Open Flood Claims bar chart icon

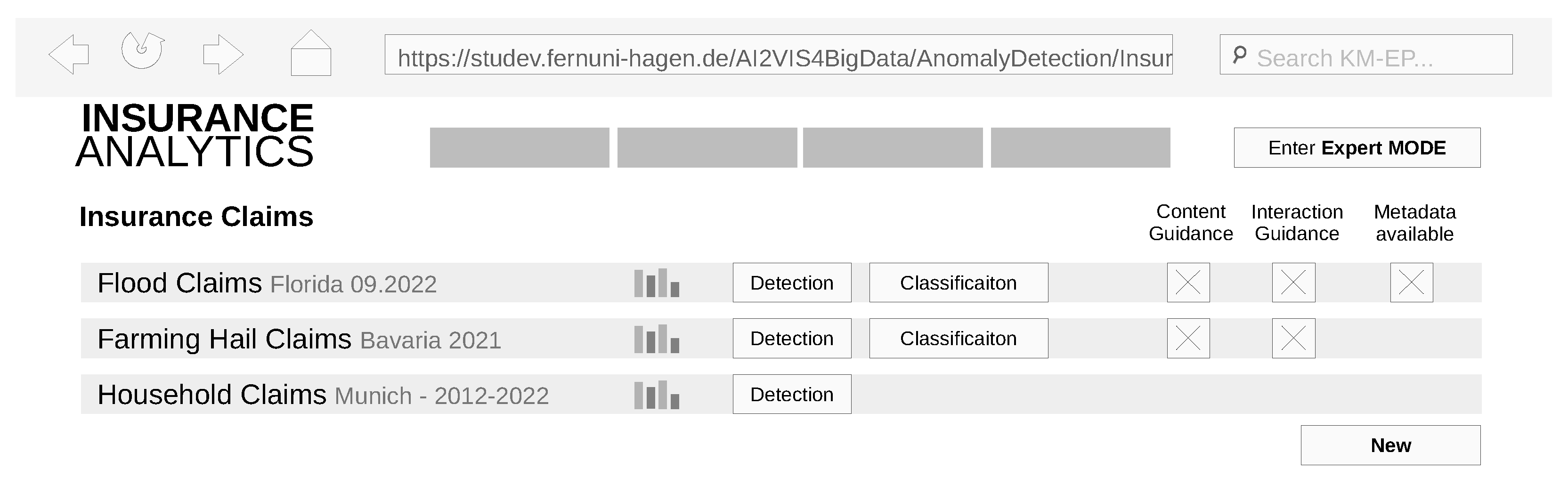coord(656,283)
